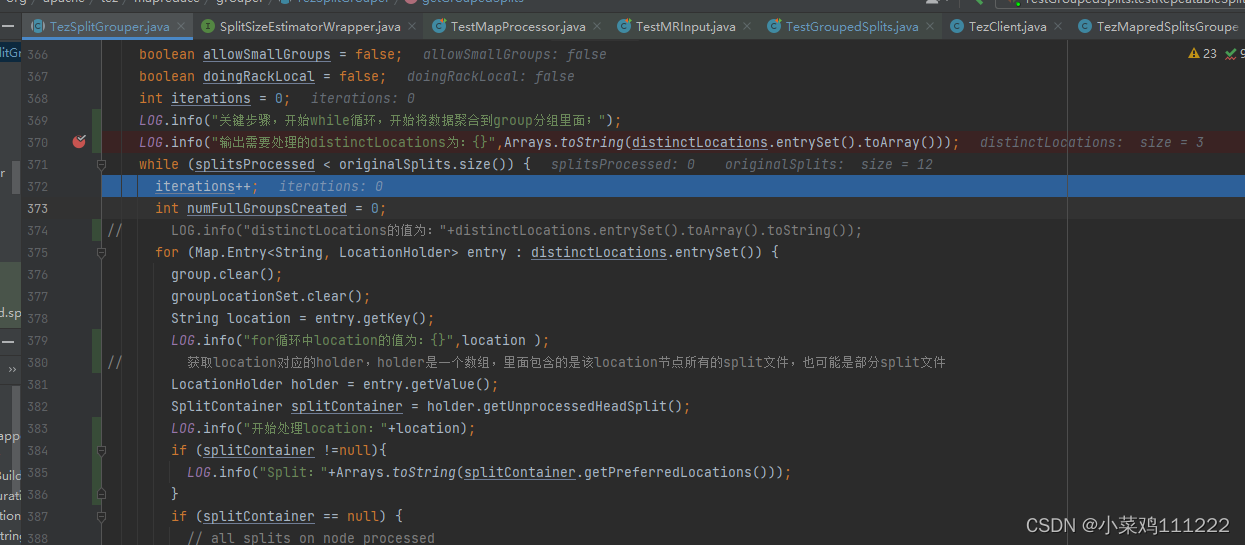1245x545 pixels.
Task: Click 'int iterations = 0;' on line 368
Action: click(x=215, y=98)
